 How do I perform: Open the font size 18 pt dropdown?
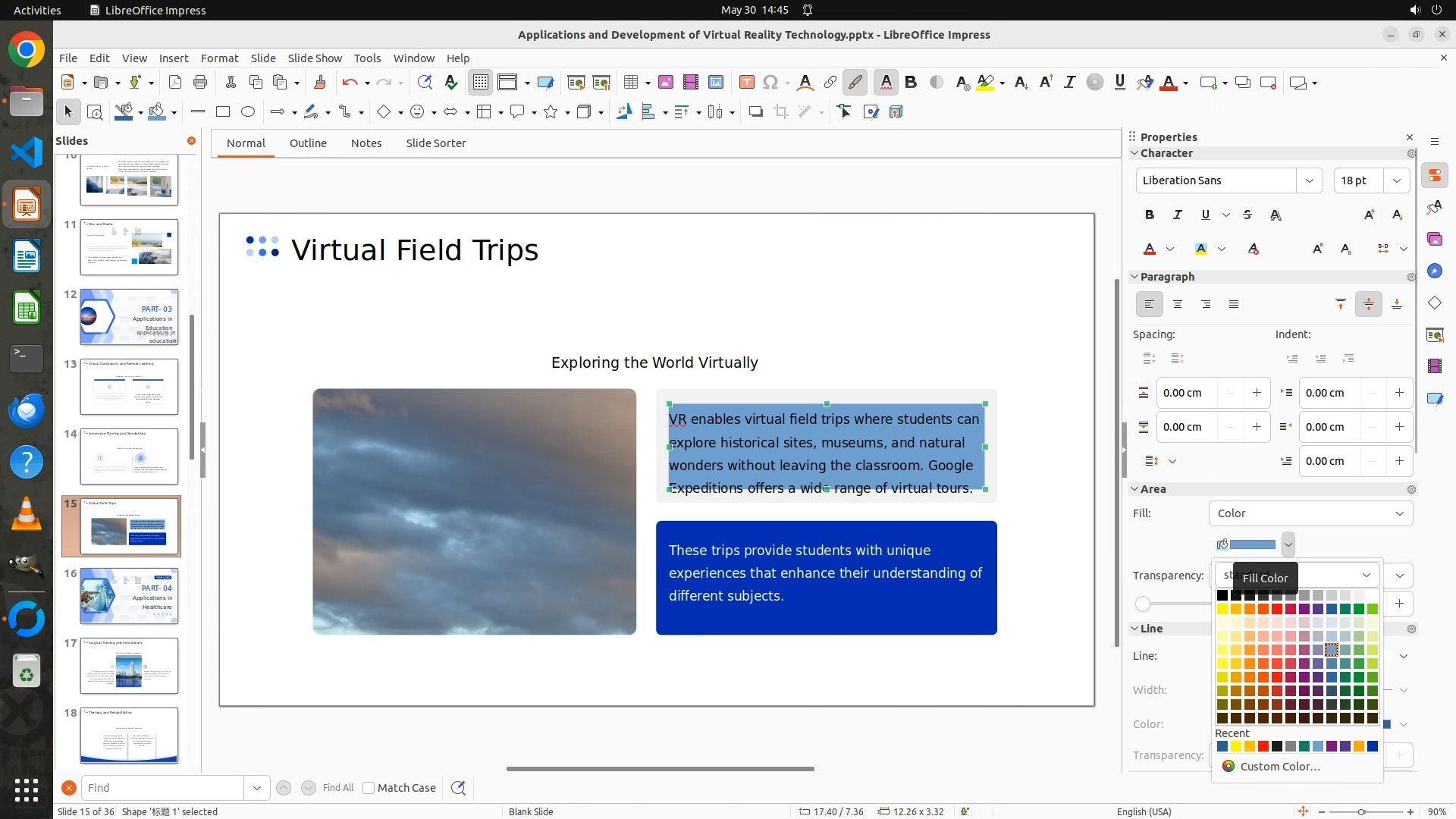coord(1397,180)
